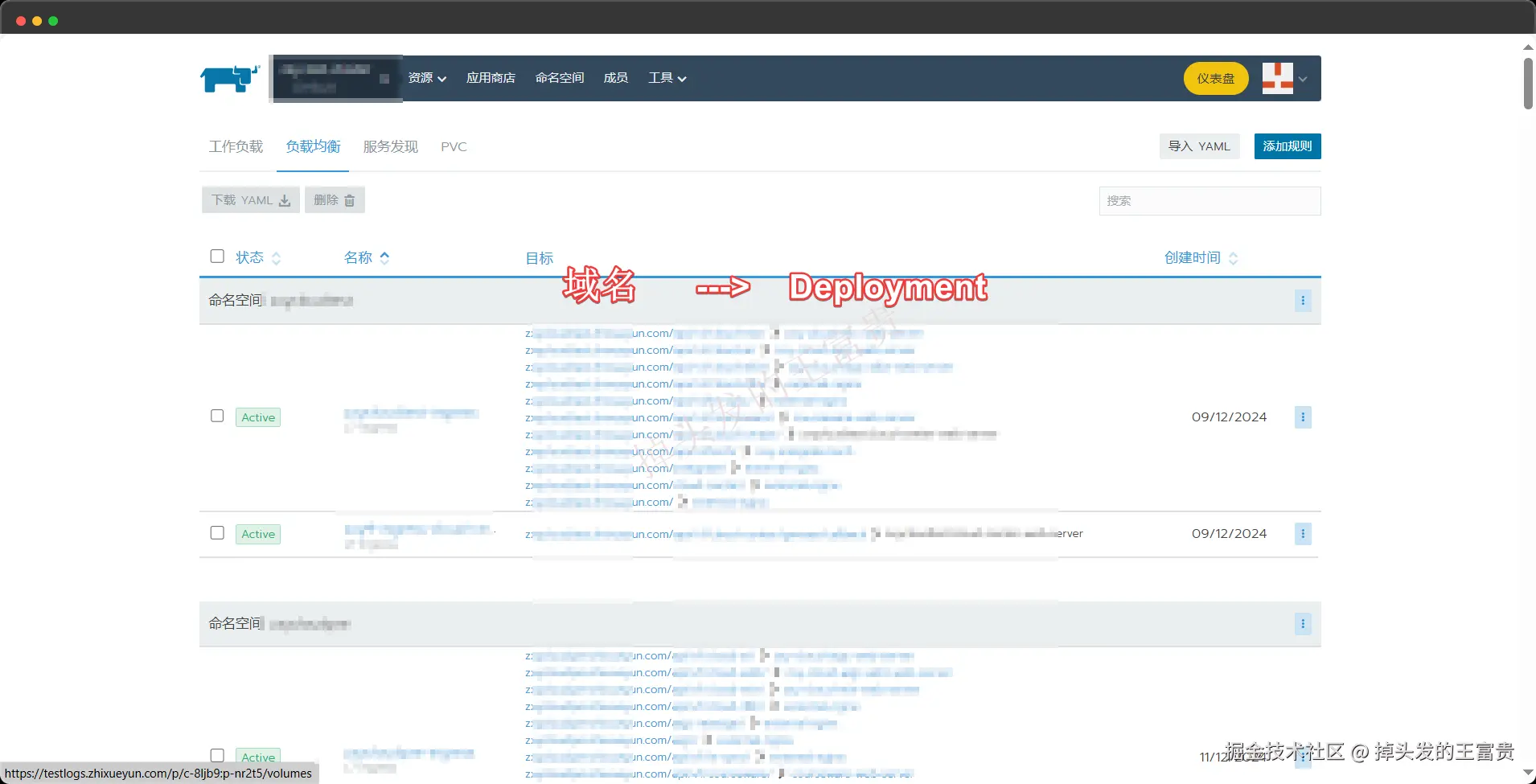Viewport: 1536px width, 784px height.
Task: Click the 添加规则 button
Action: click(1288, 146)
